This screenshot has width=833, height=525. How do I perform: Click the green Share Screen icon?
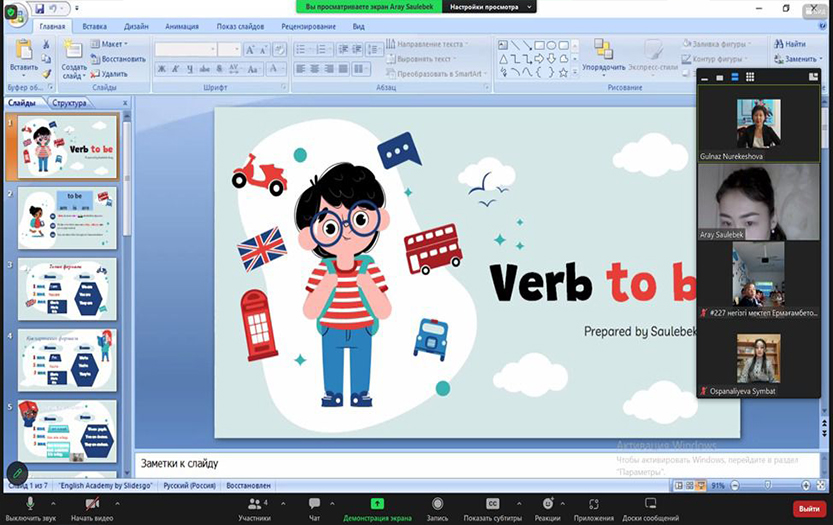(377, 504)
